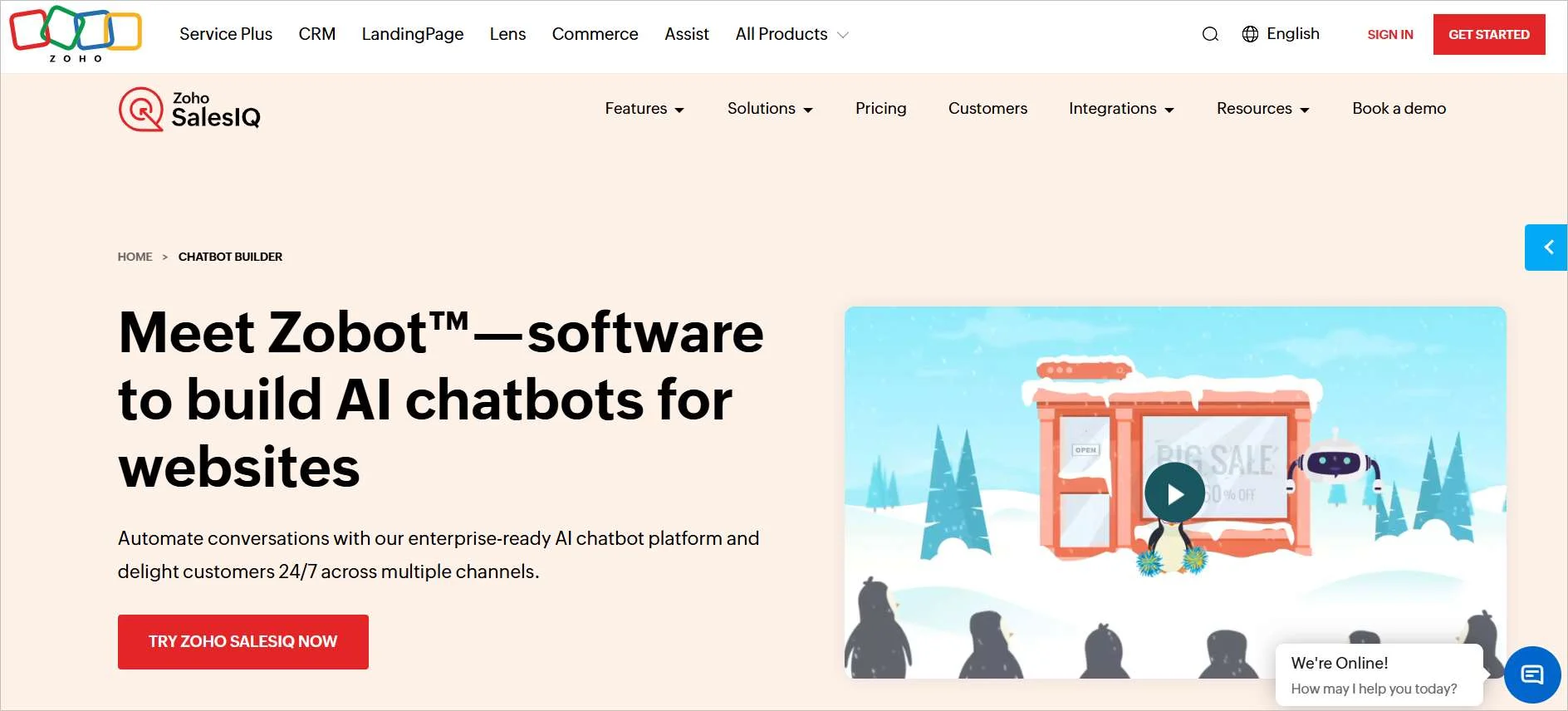This screenshot has width=1568, height=711.
Task: Open Commerce product link
Action: point(595,34)
